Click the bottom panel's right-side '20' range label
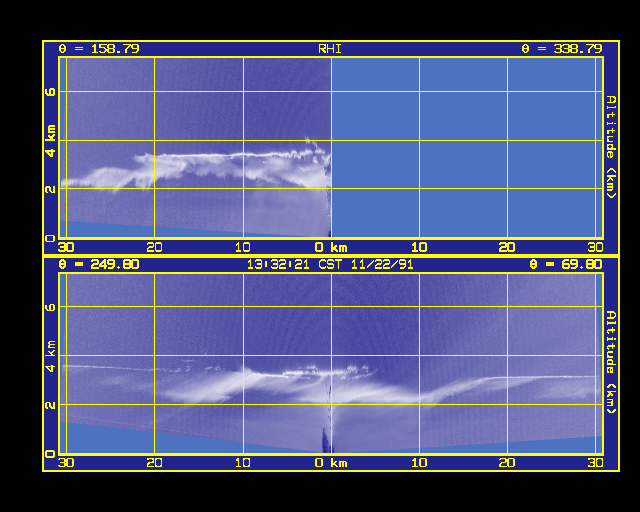 [x=507, y=463]
